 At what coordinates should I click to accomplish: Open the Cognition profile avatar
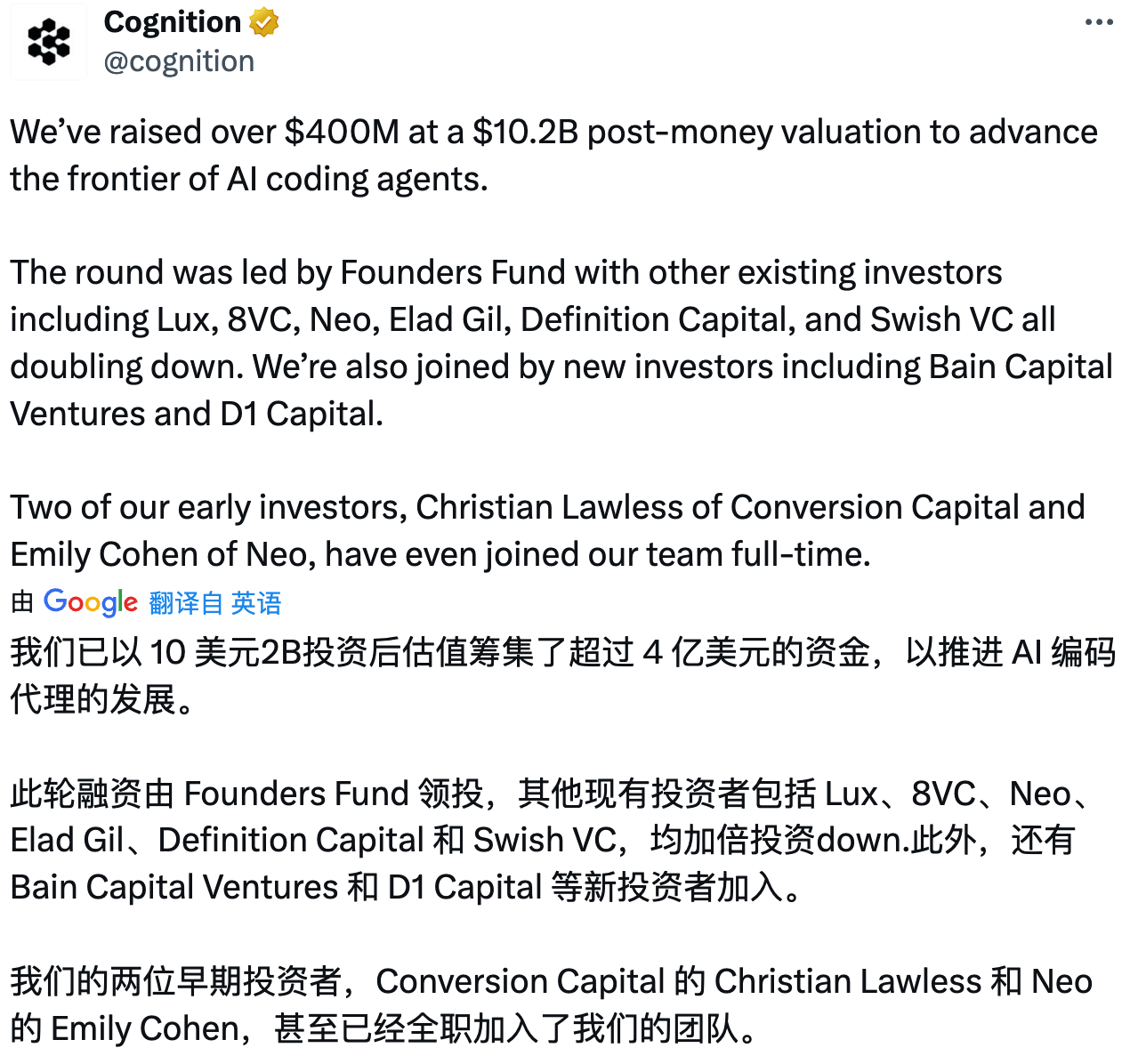pos(48,42)
